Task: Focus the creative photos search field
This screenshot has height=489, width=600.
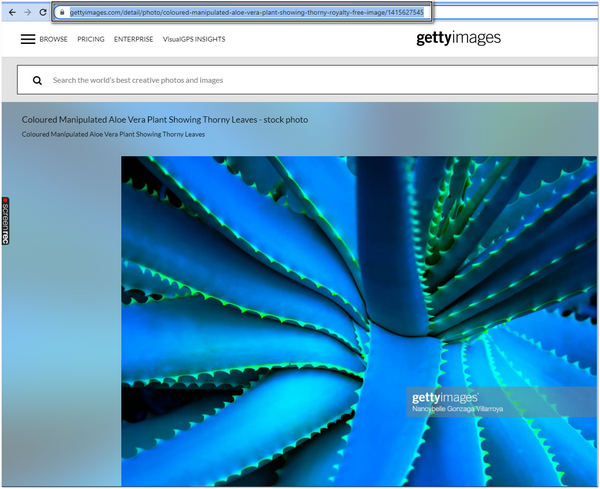Action: point(307,80)
